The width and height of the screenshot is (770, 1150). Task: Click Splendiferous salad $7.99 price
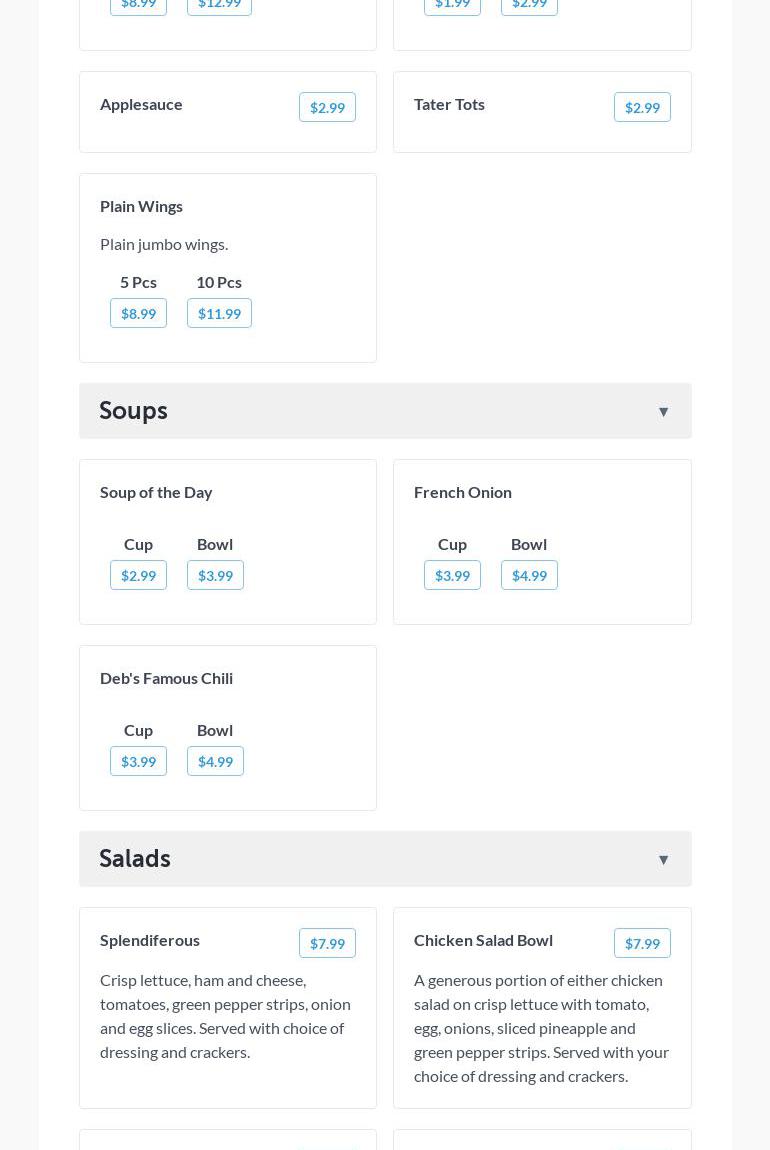327,944
